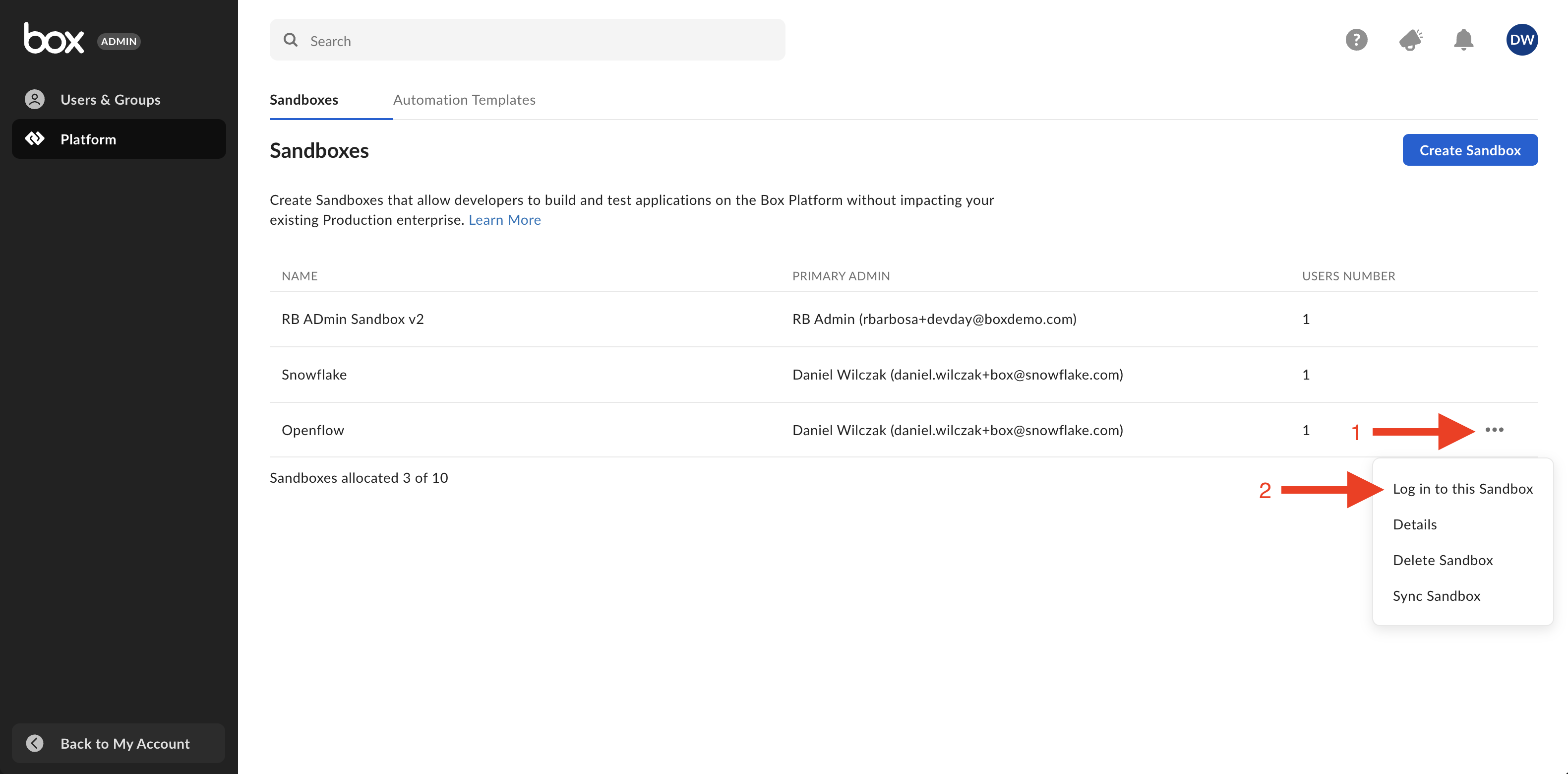Follow the Learn More link

tap(504, 220)
